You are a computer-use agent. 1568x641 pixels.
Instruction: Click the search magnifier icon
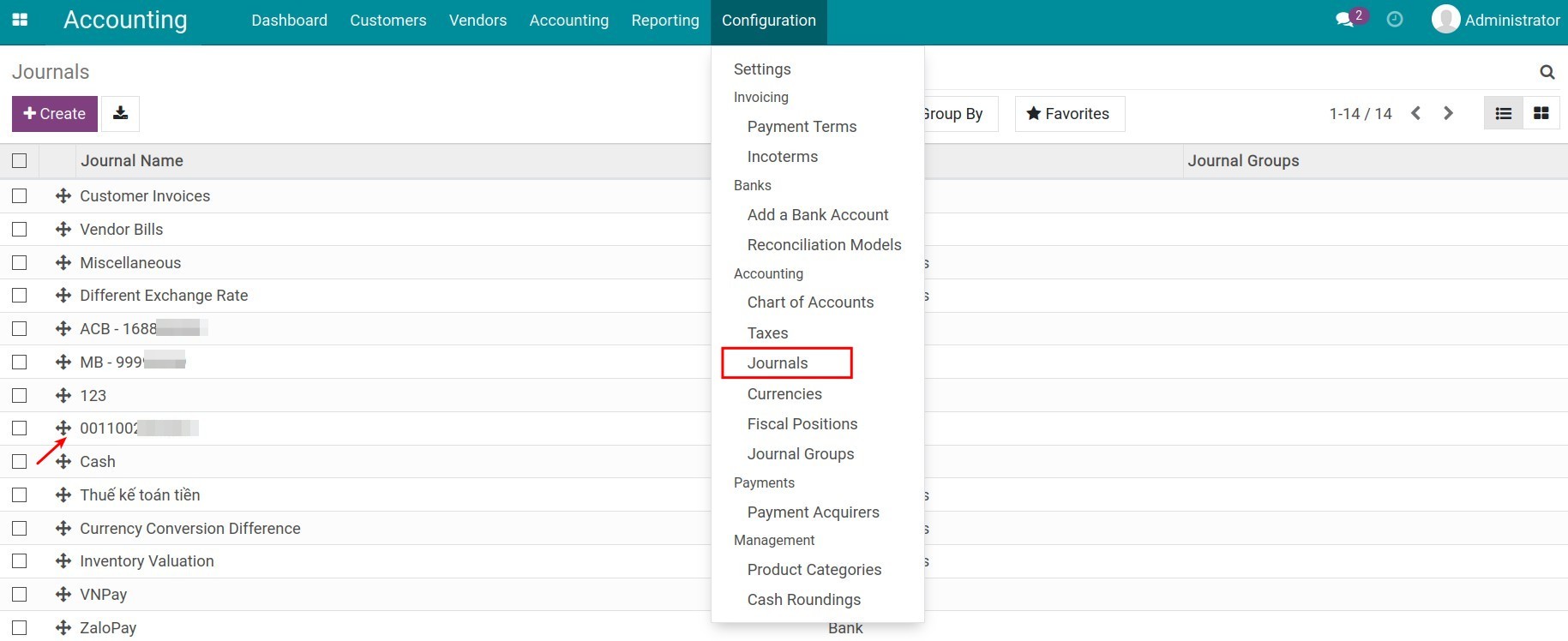1547,72
